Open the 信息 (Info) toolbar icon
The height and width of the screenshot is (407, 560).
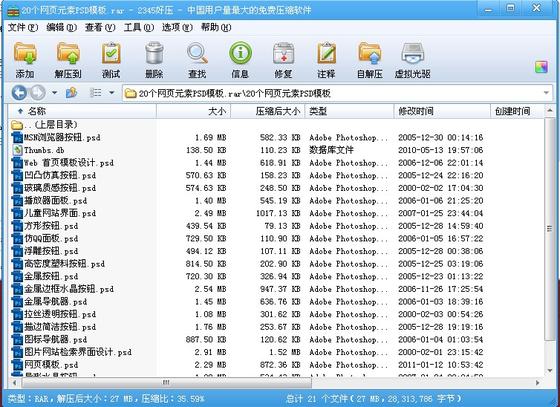(x=240, y=54)
